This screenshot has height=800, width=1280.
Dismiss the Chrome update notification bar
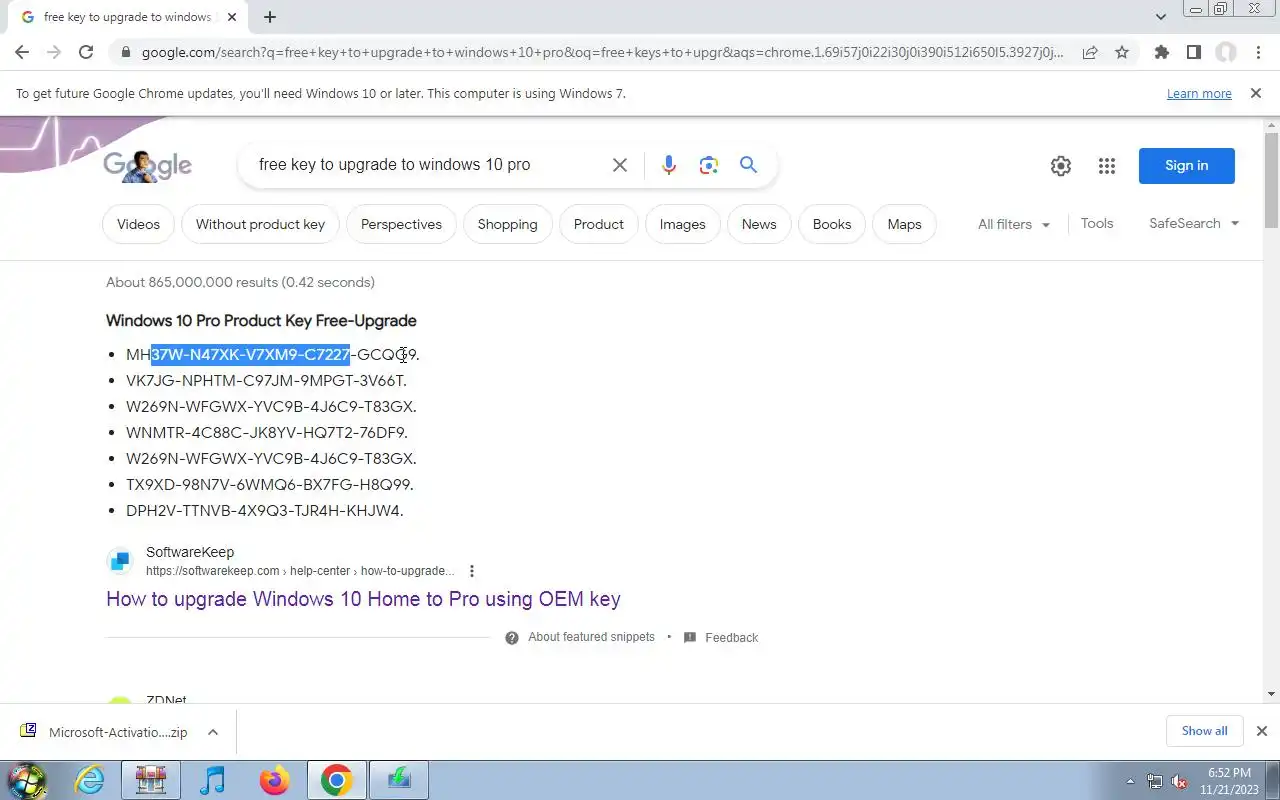point(1256,93)
